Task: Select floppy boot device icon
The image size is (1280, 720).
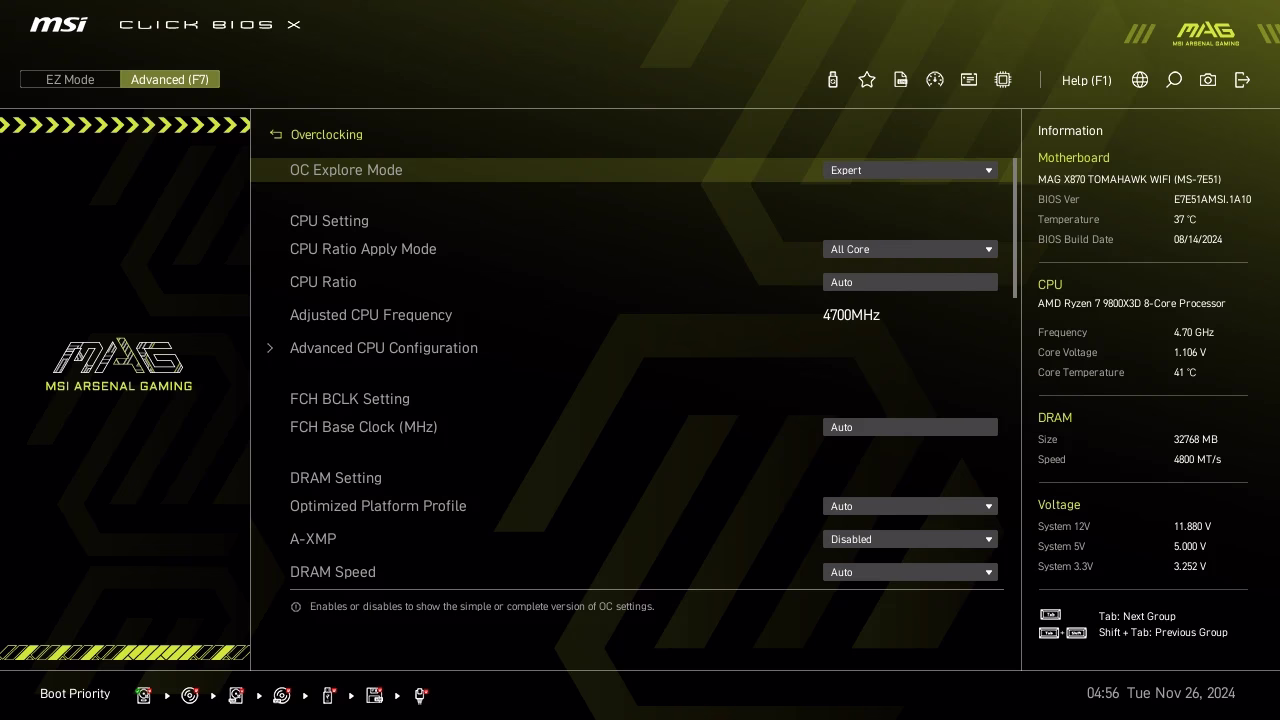Action: [374, 695]
